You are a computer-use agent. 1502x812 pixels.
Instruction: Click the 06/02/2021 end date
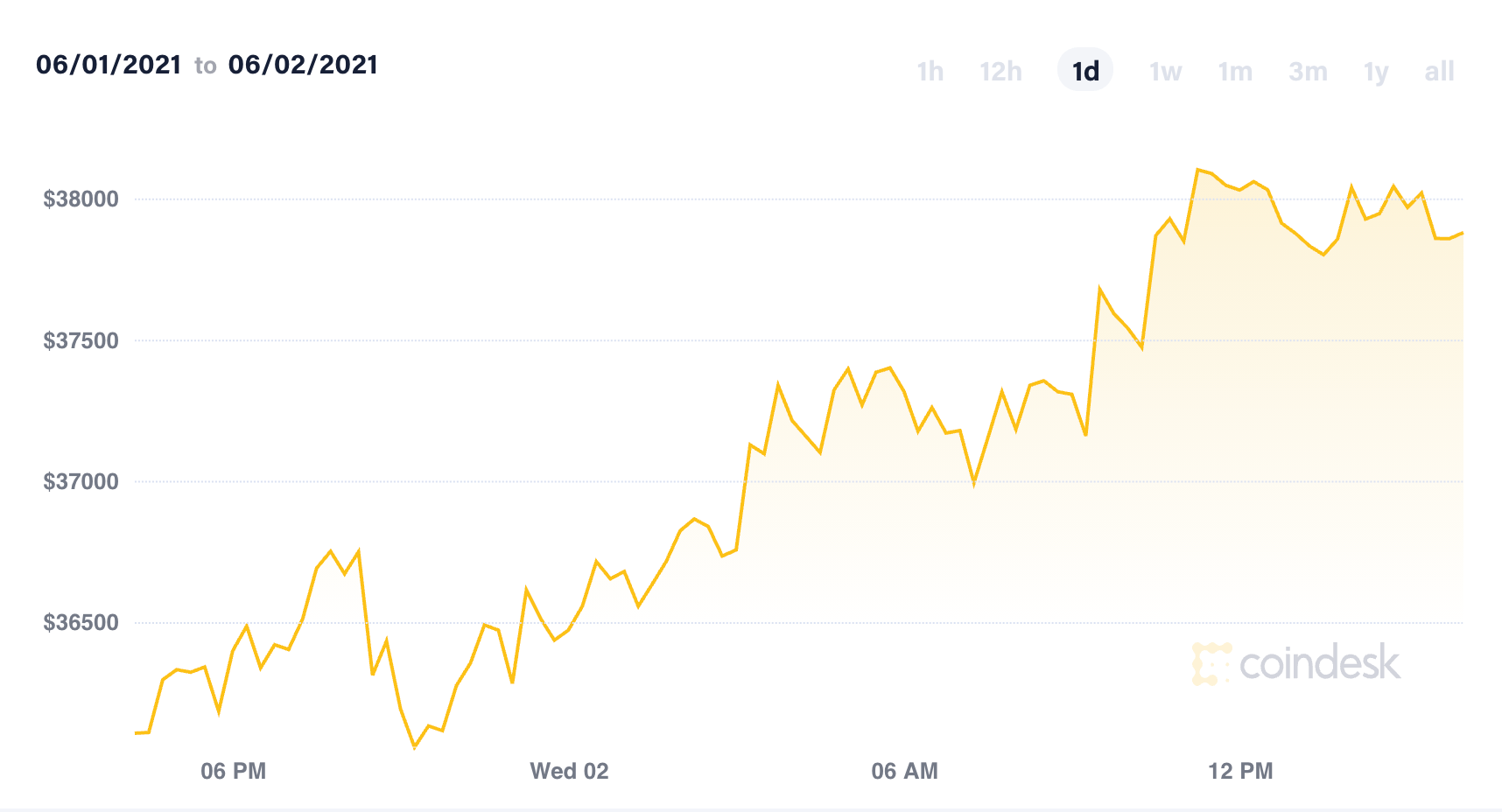303,65
